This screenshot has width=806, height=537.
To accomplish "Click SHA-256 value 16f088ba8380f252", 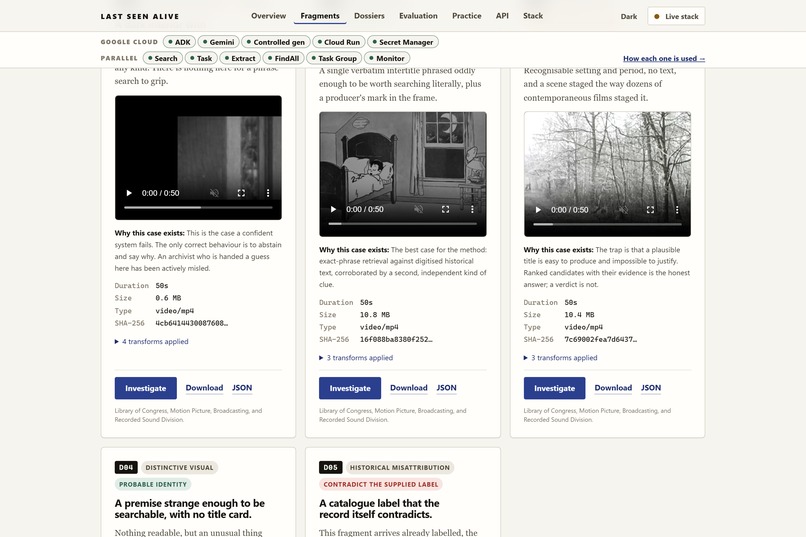I will click(396, 340).
